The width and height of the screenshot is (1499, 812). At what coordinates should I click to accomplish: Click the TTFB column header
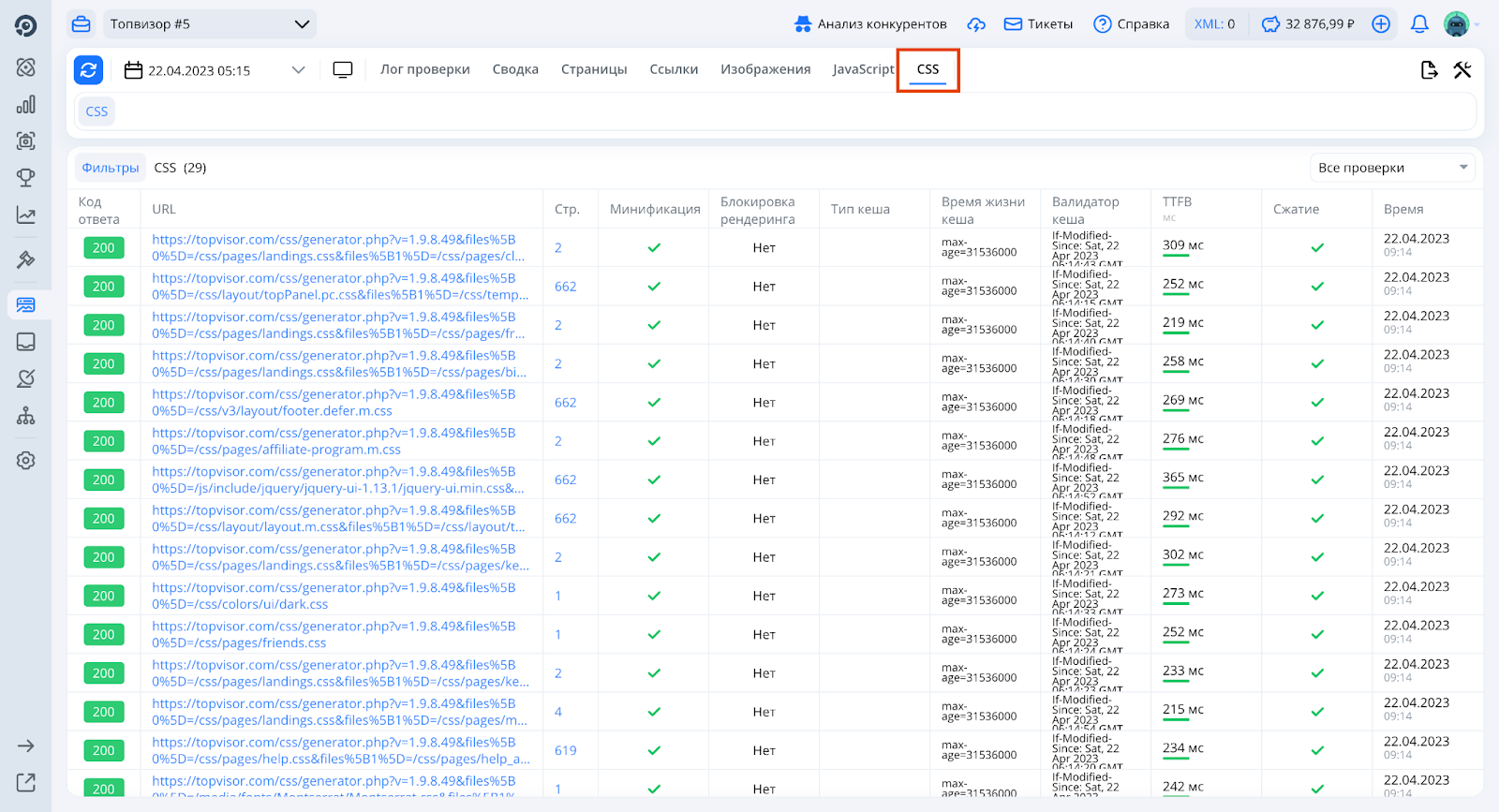[x=1177, y=202]
